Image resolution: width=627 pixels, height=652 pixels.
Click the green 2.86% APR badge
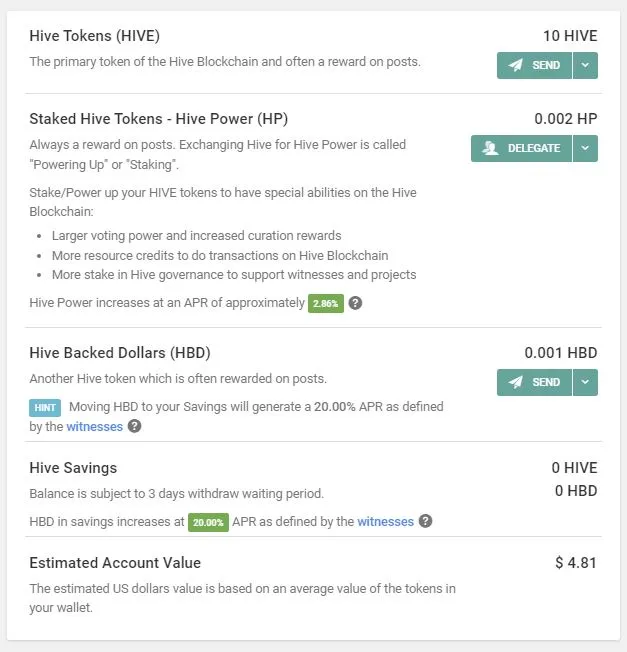326,303
